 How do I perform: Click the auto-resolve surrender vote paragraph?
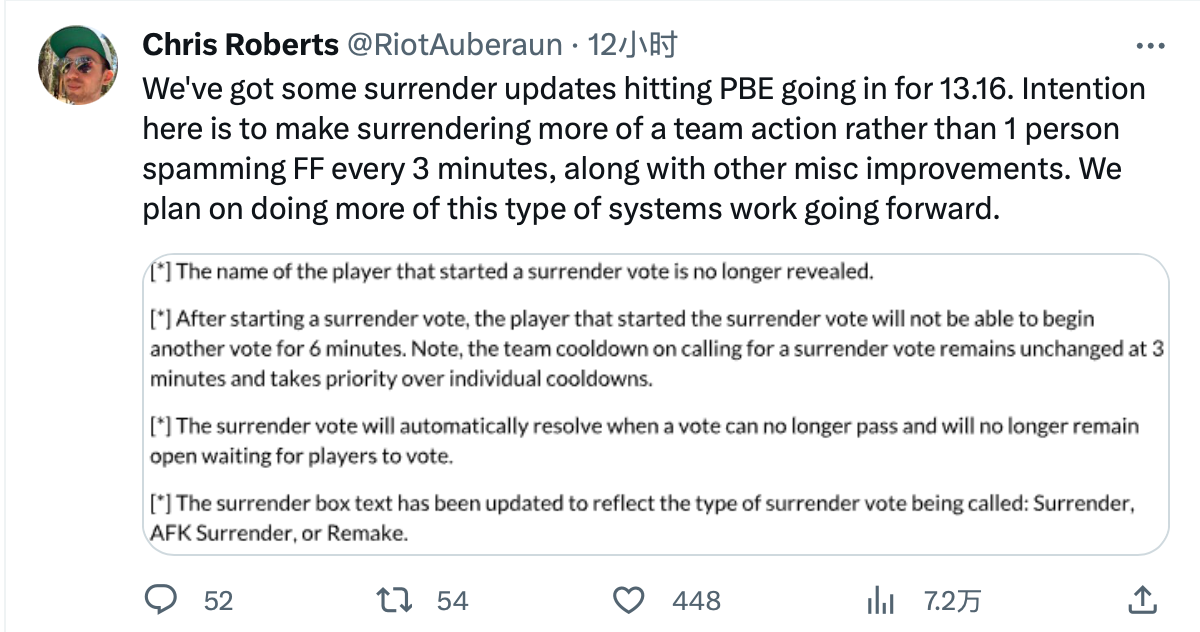[644, 441]
